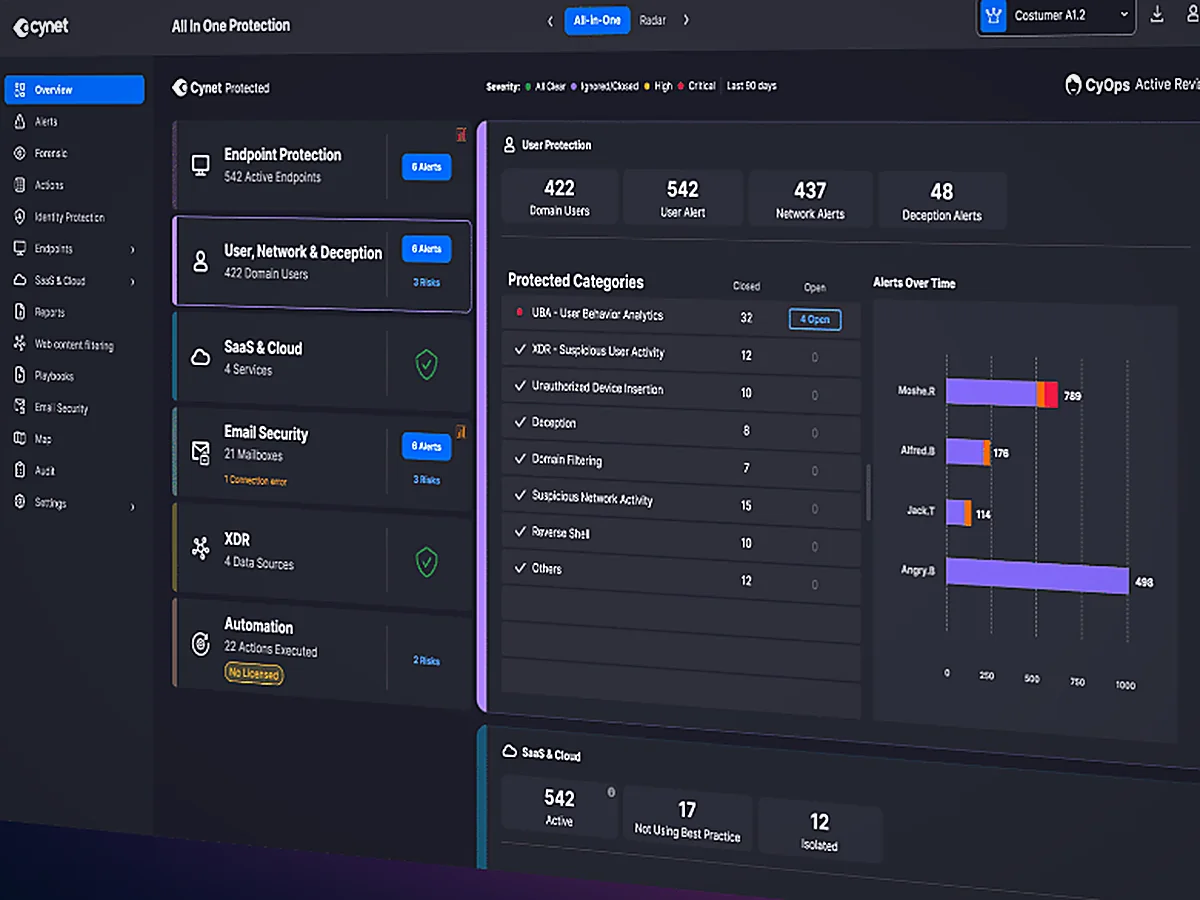Click the Cynet logo

(x=41, y=27)
